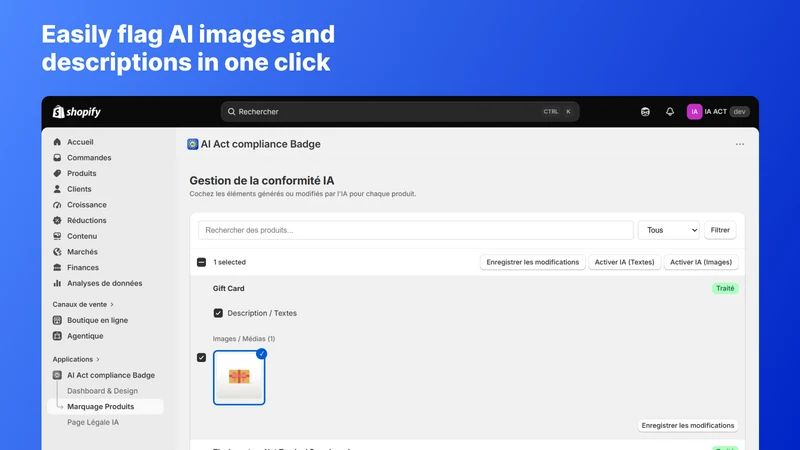
Task: Open the notifications bell
Action: 670,112
